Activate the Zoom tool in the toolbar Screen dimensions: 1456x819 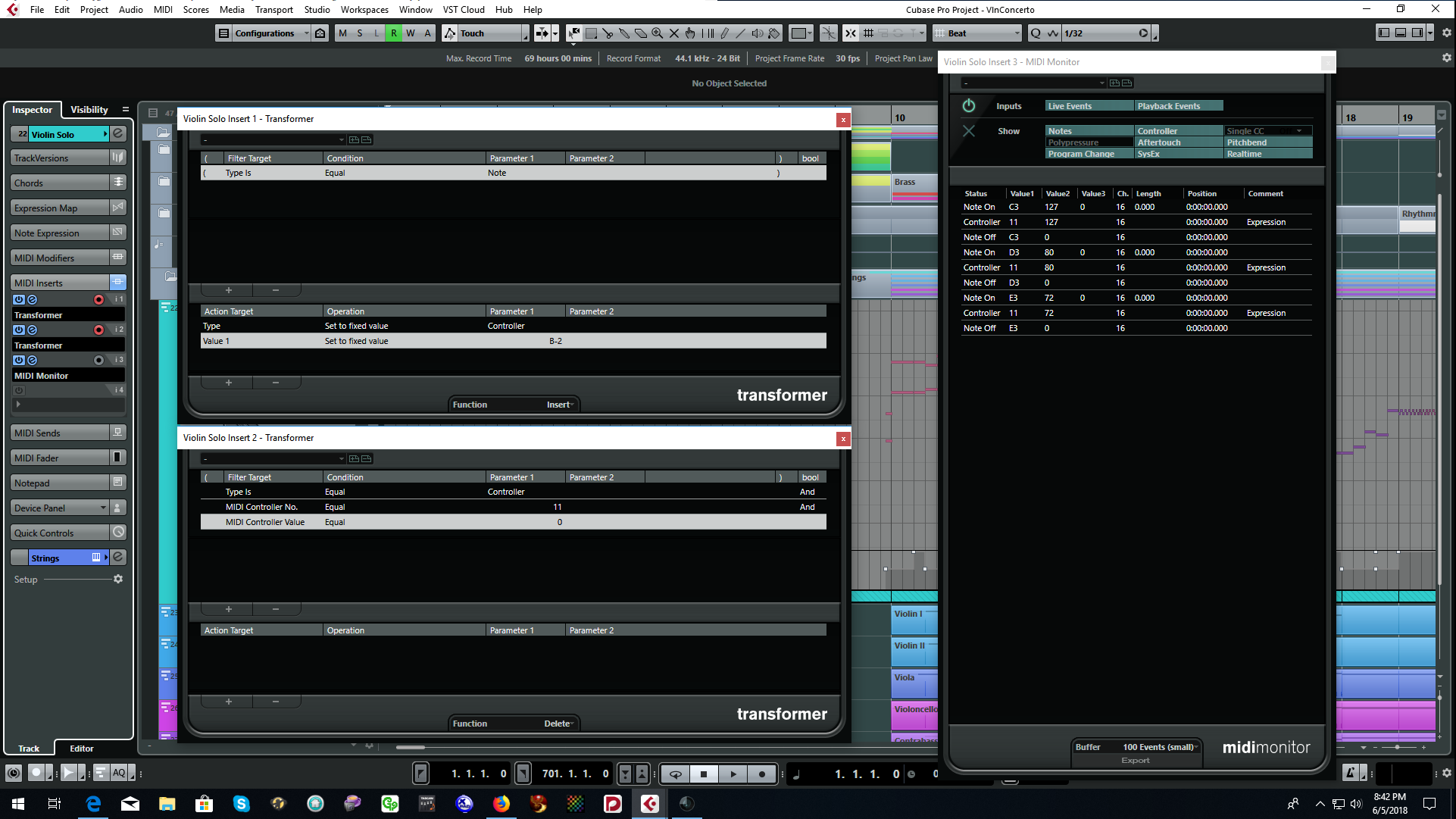(x=657, y=33)
